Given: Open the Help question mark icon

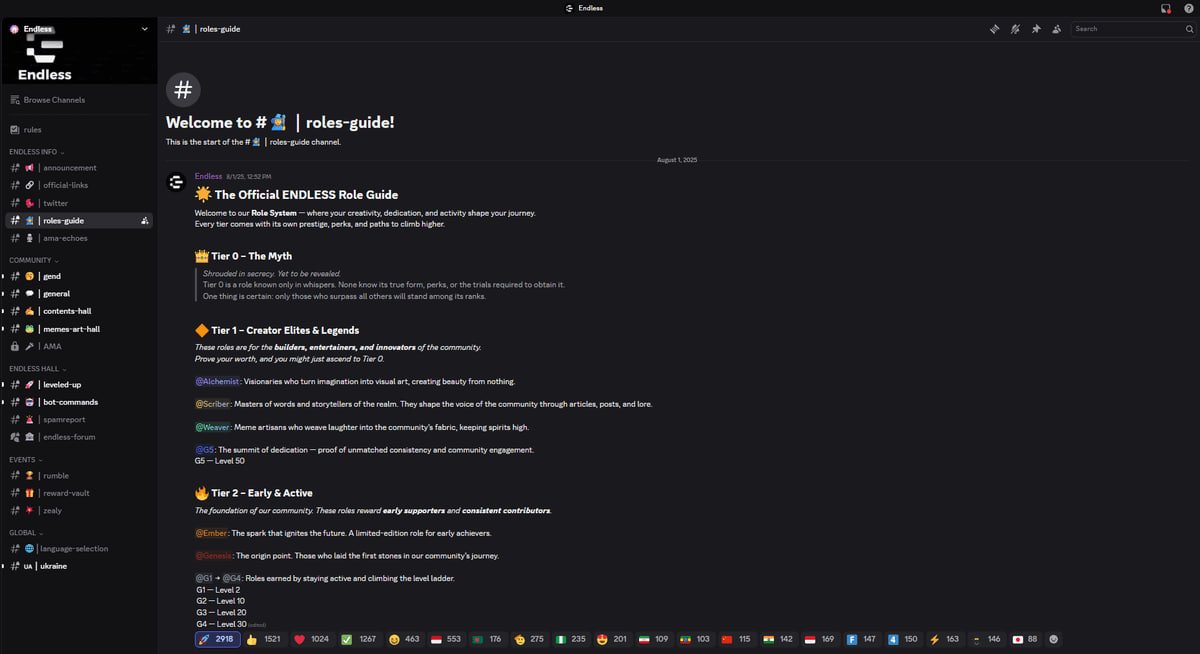Looking at the screenshot, I should [x=1188, y=8].
